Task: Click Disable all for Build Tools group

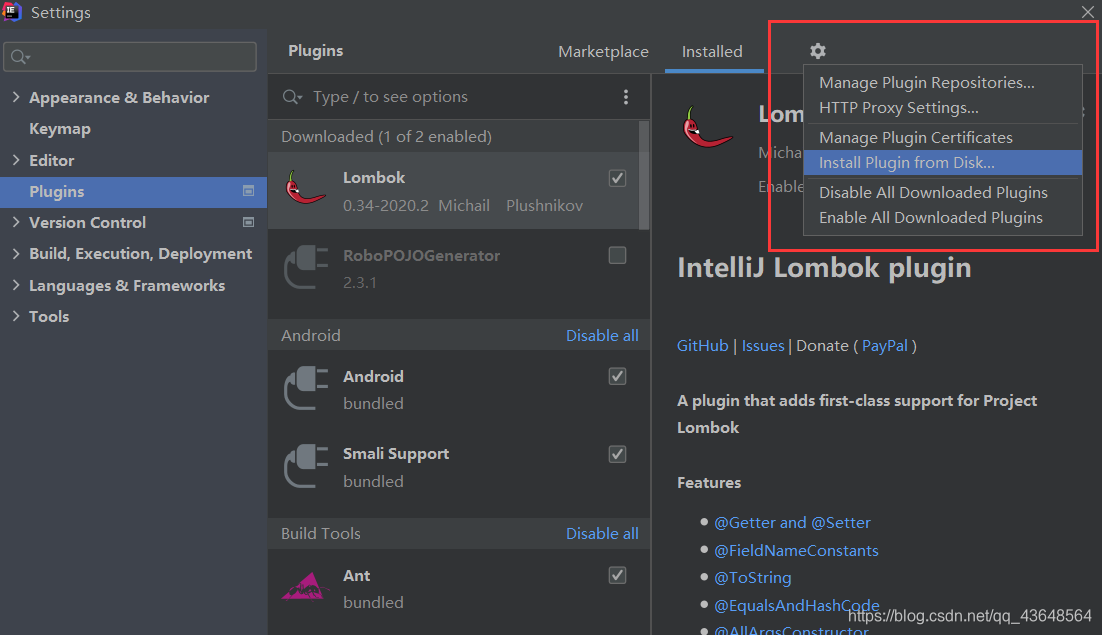Action: click(x=602, y=534)
